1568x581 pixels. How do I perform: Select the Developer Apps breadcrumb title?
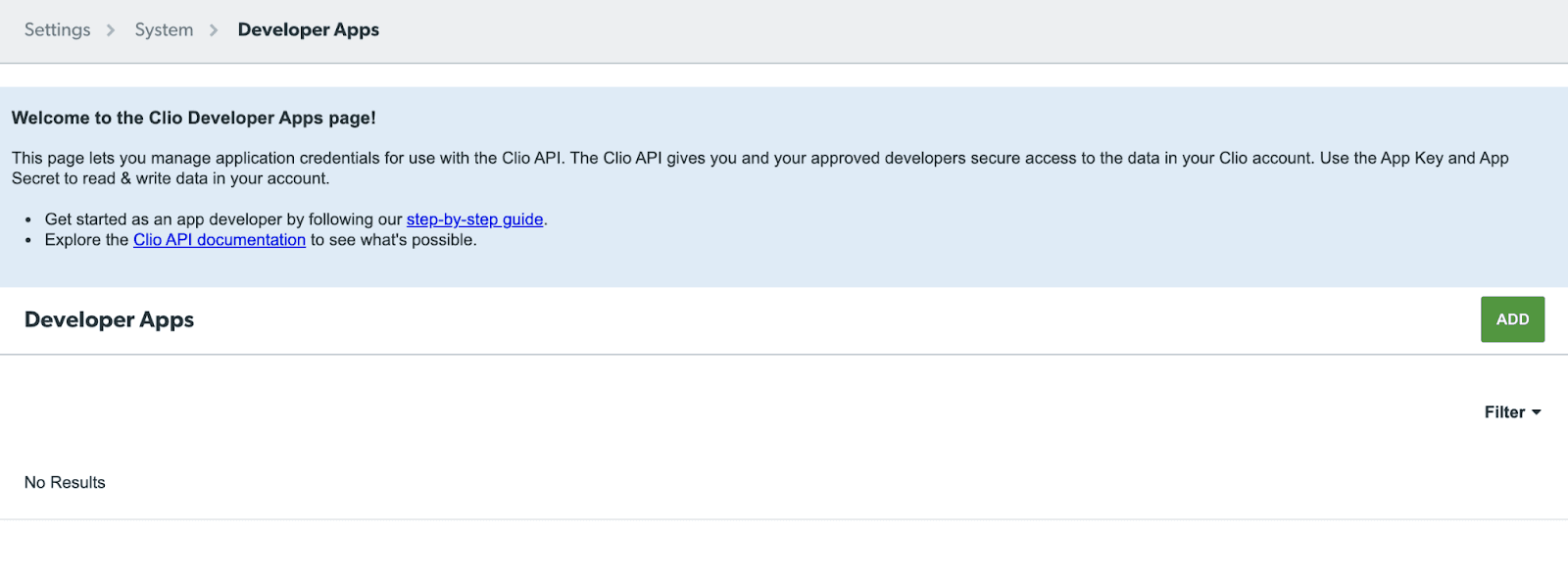click(x=309, y=30)
